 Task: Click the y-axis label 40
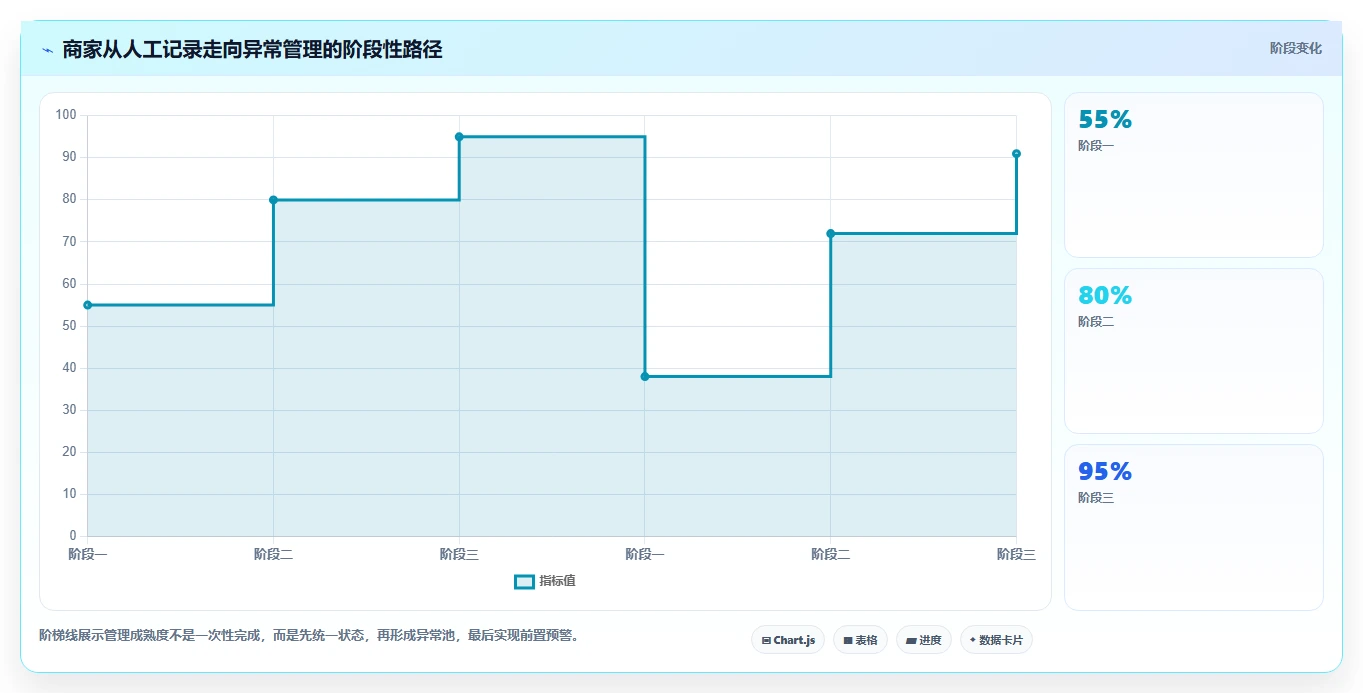coord(70,368)
